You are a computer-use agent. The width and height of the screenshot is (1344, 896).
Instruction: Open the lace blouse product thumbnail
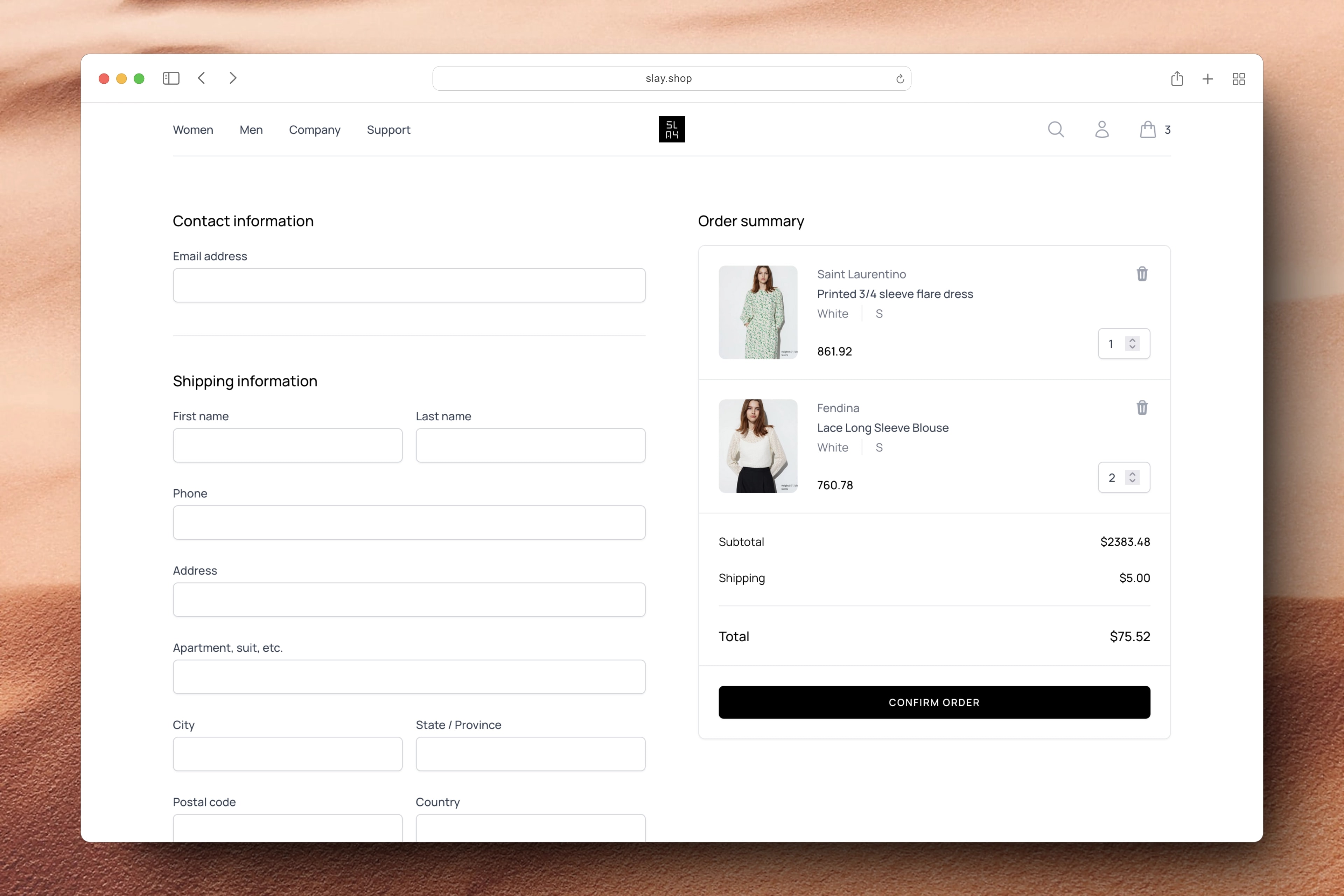(758, 446)
